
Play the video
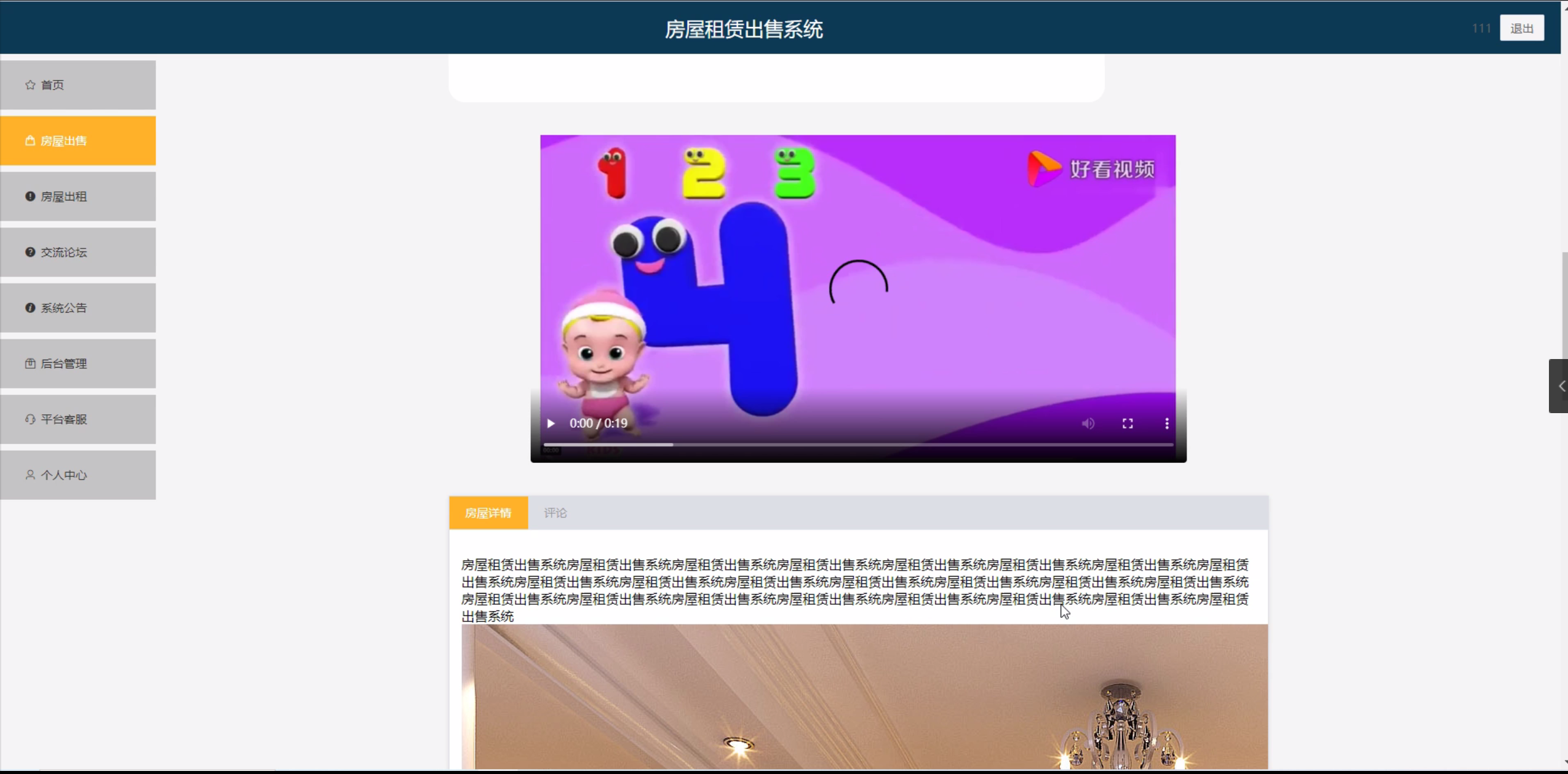click(551, 424)
